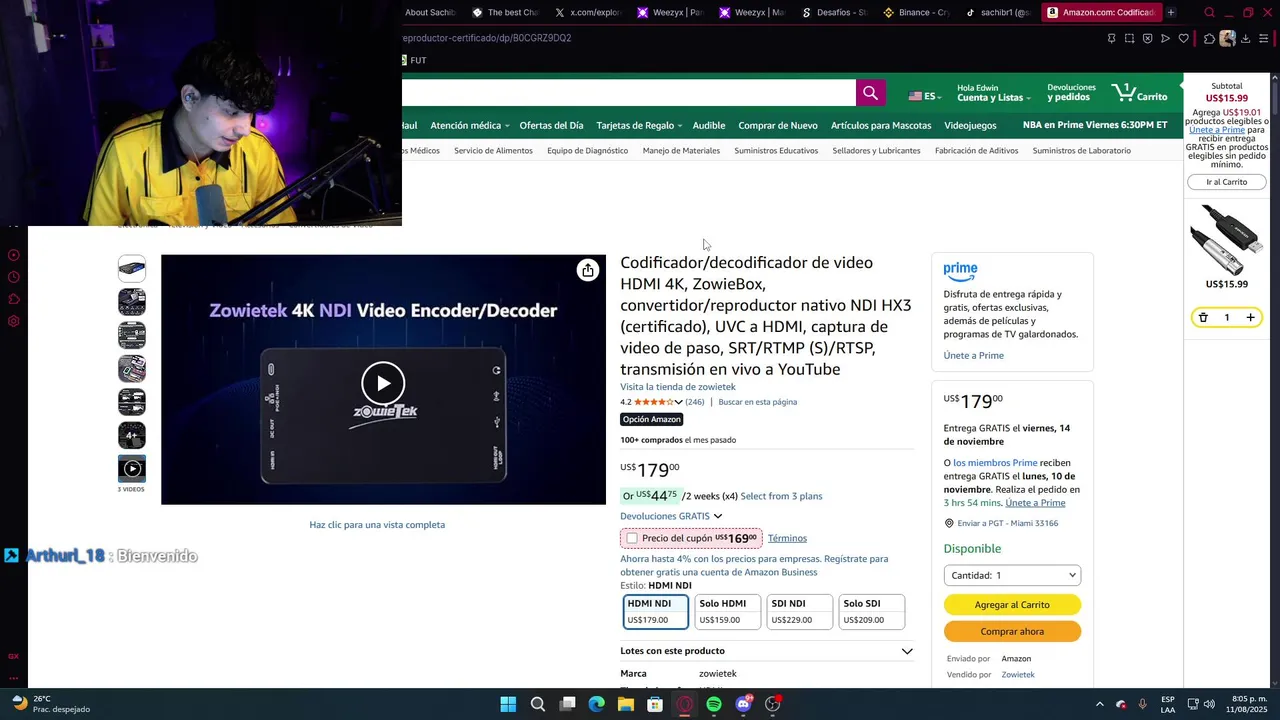Open Audible nav item
Viewport: 1280px width, 720px height.
point(709,125)
